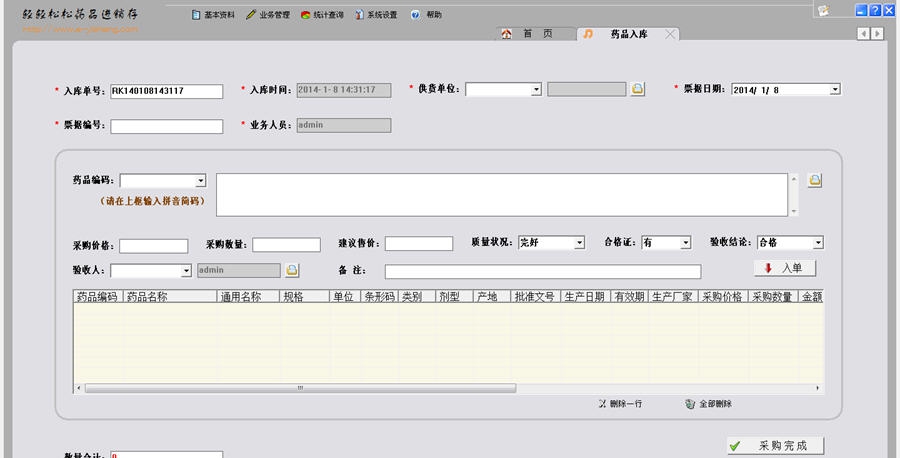The width and height of the screenshot is (900, 458).
Task: Click the music note icon on 药品入库 tab
Action: click(x=588, y=34)
